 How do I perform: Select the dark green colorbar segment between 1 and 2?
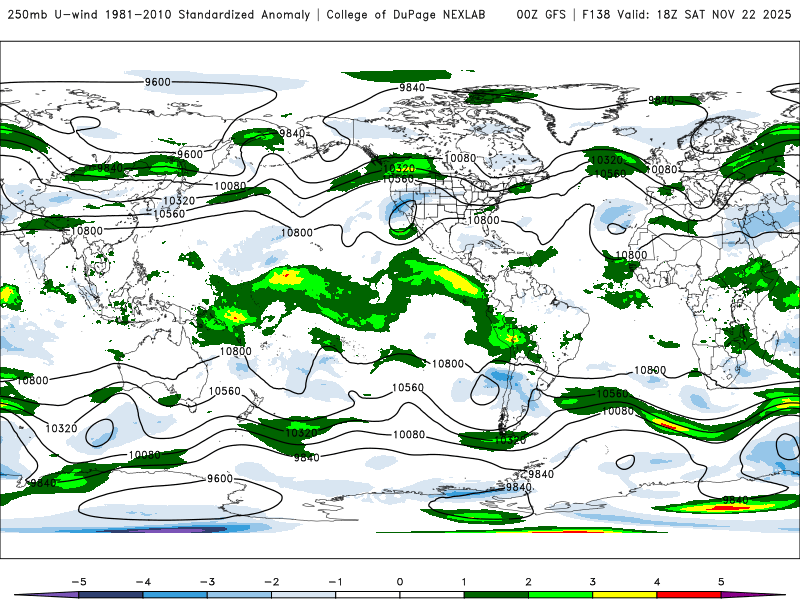[x=496, y=595]
